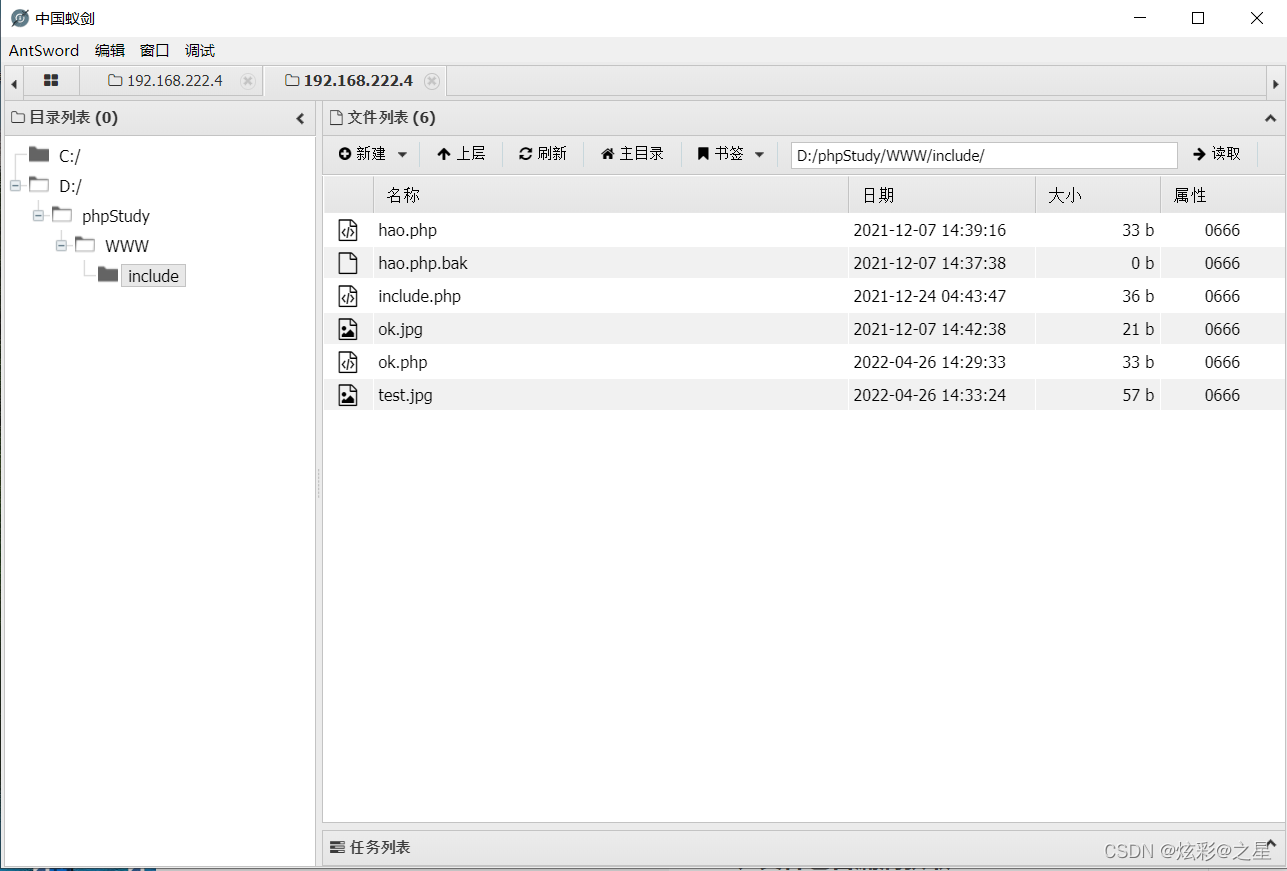Open the 新建 dropdown
Screen dimensions: 1287x871
pyautogui.click(x=372, y=154)
